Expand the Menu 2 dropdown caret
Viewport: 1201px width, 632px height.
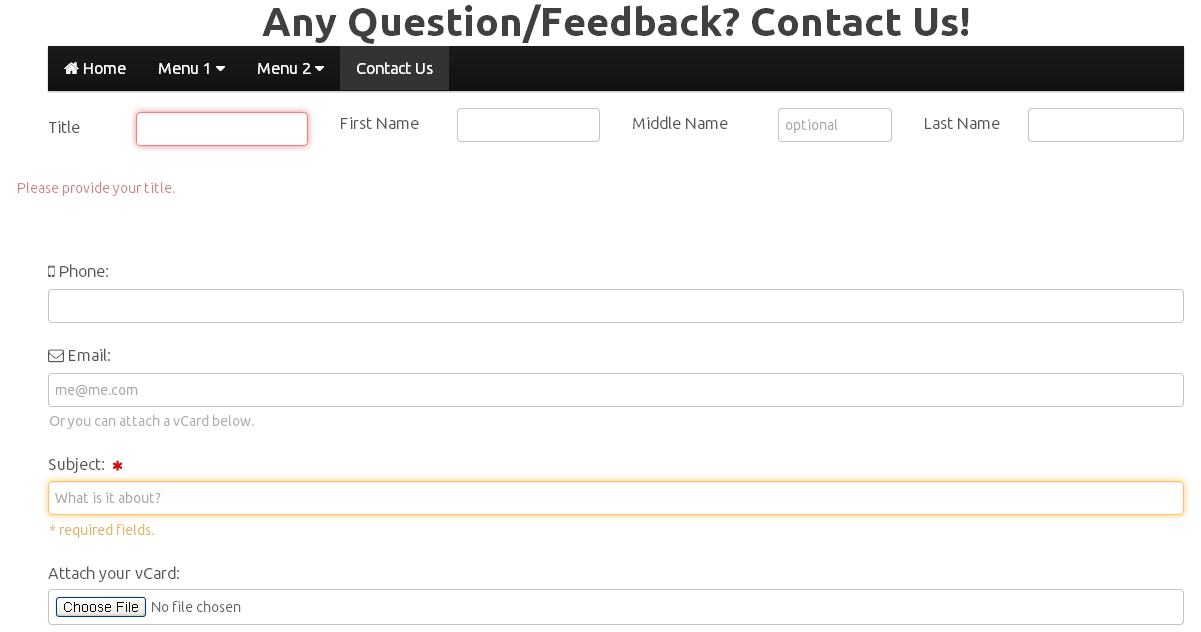pos(319,68)
